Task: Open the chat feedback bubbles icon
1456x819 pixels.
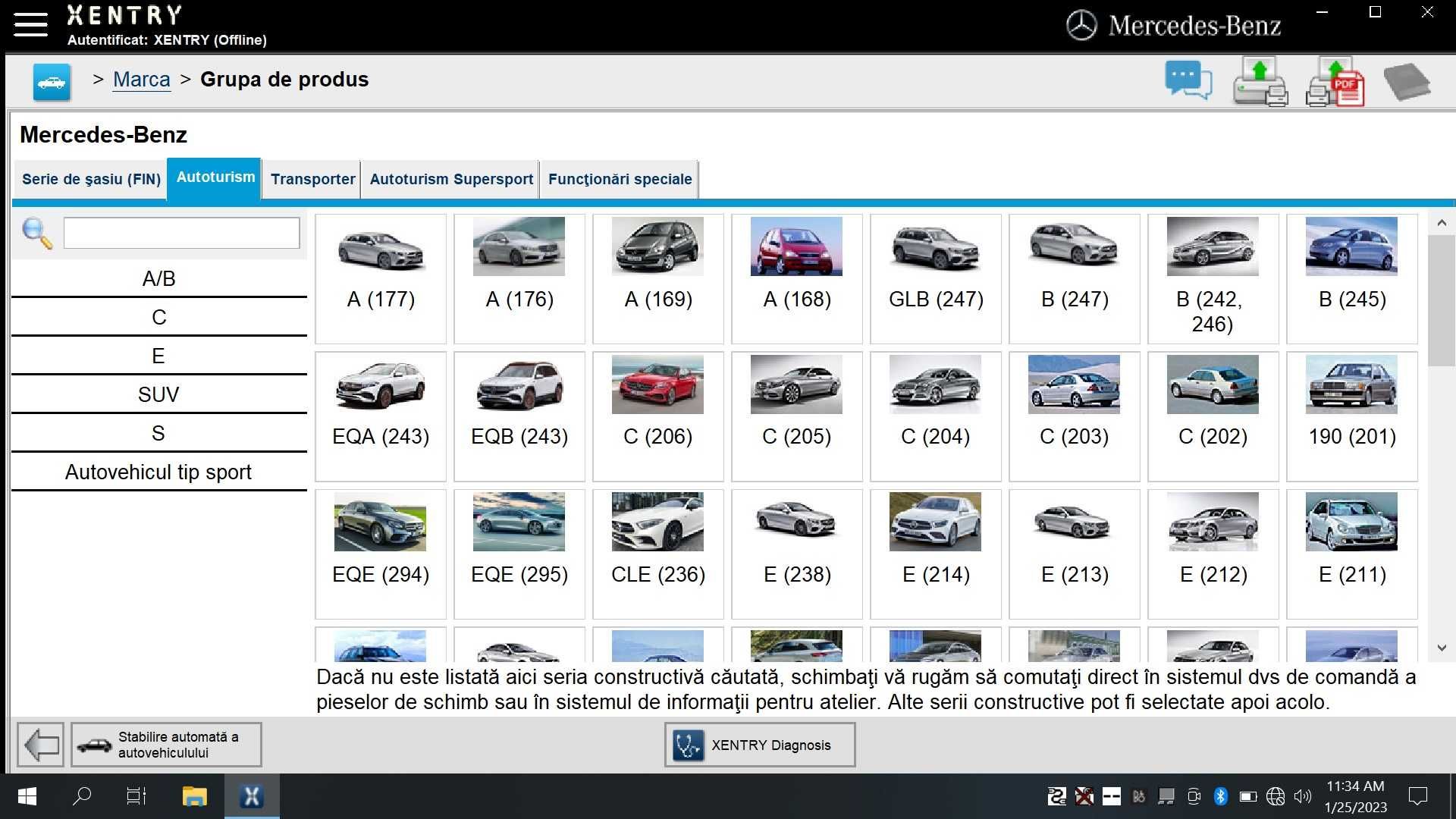Action: point(1188,80)
